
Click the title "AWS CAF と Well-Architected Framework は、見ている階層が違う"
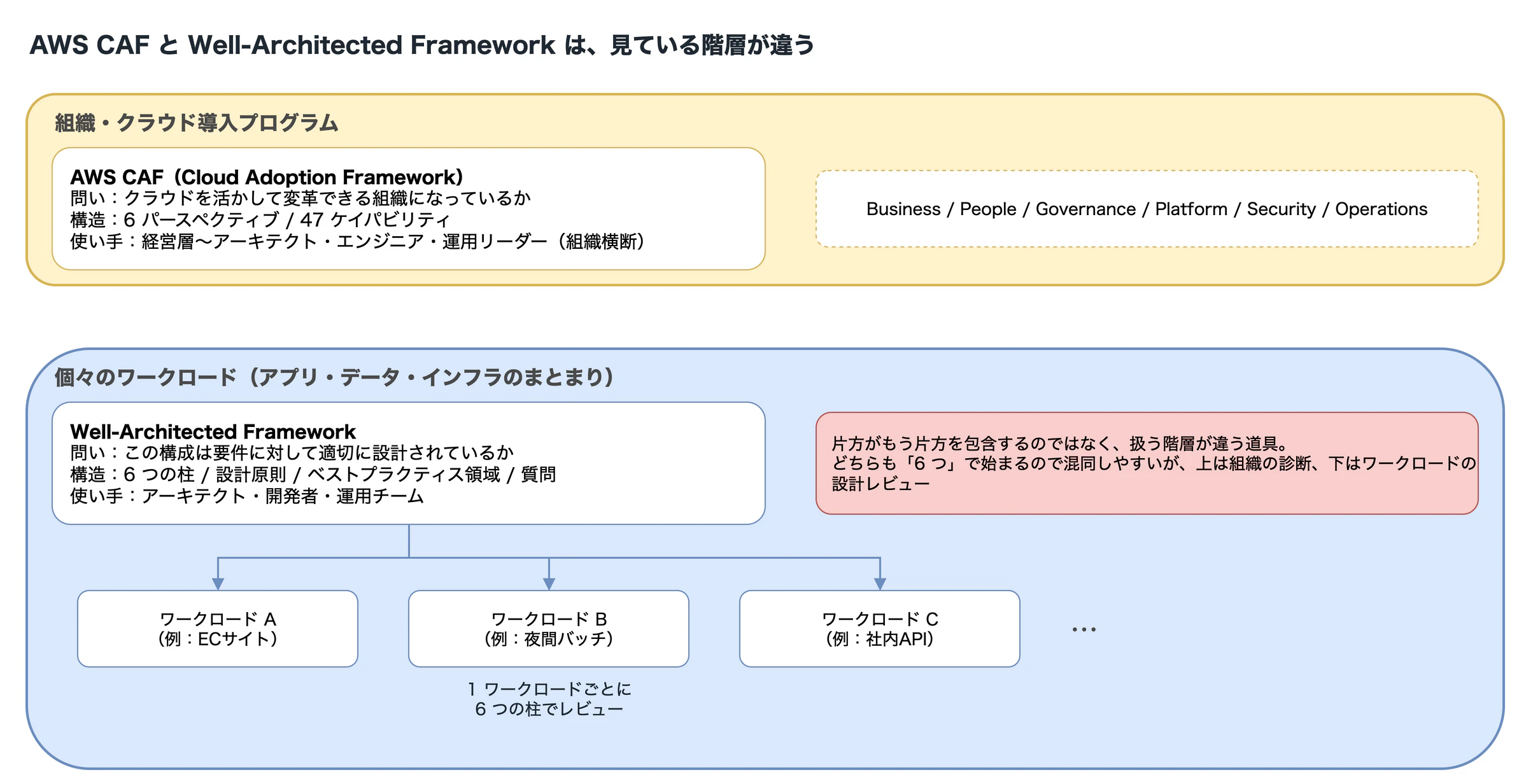[422, 45]
